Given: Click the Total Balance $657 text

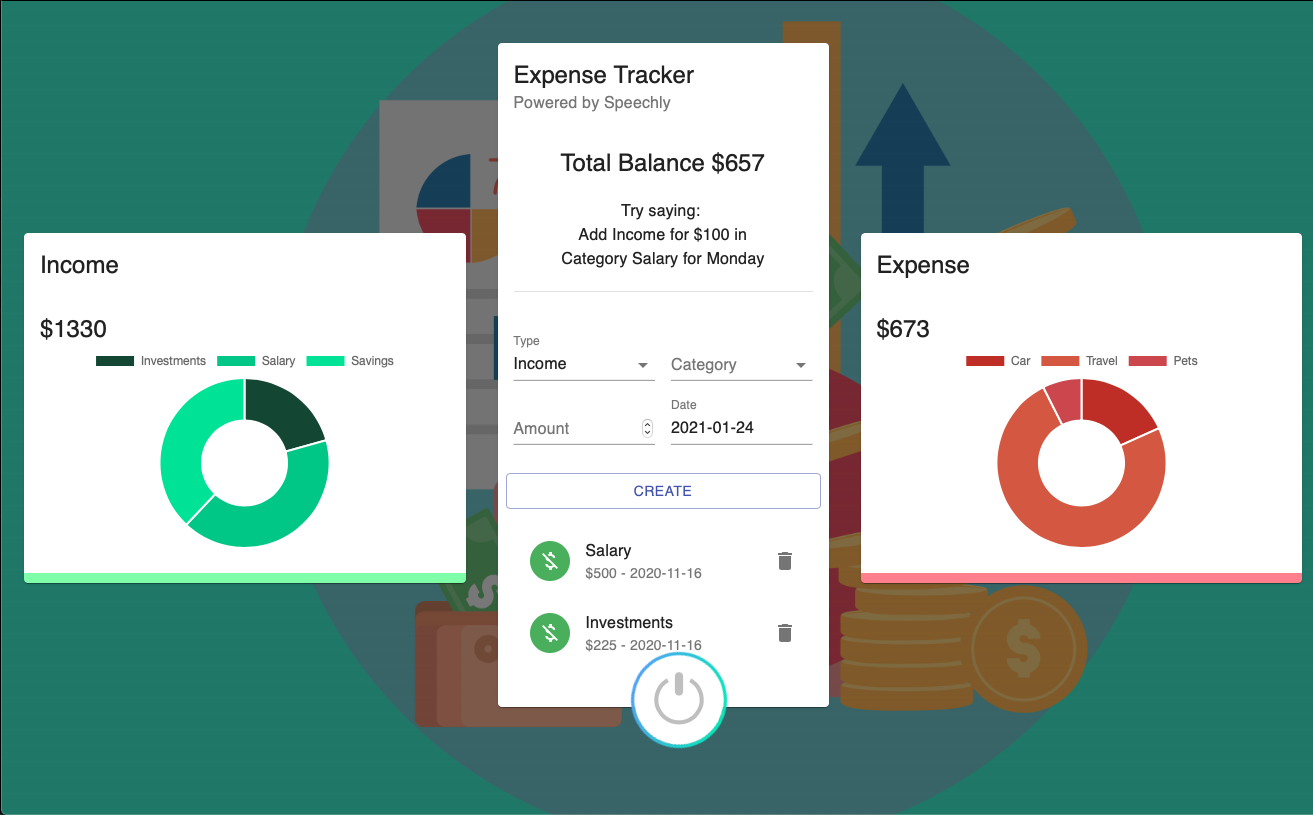Looking at the screenshot, I should pos(663,163).
